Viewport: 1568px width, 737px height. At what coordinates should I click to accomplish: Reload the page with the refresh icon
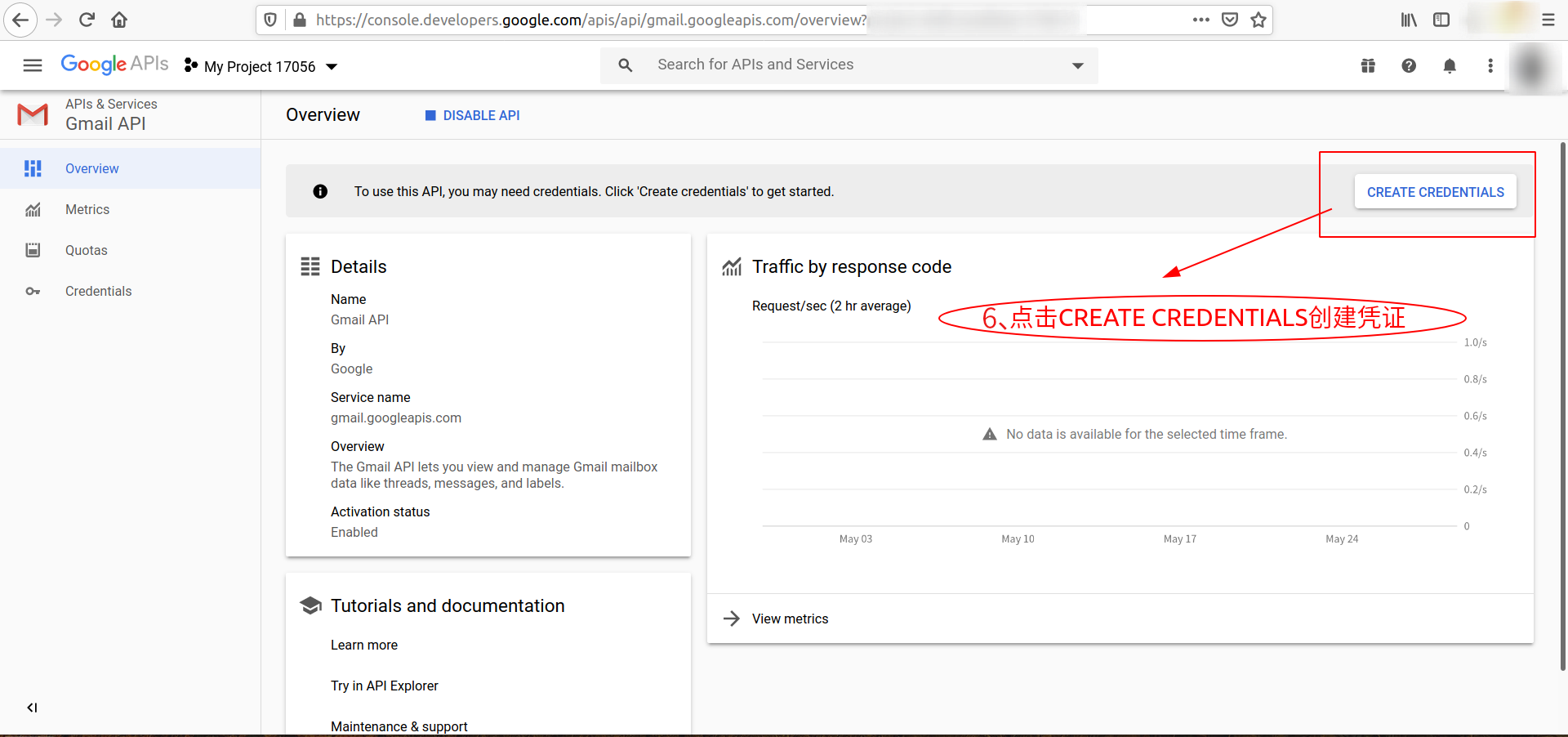pos(87,20)
